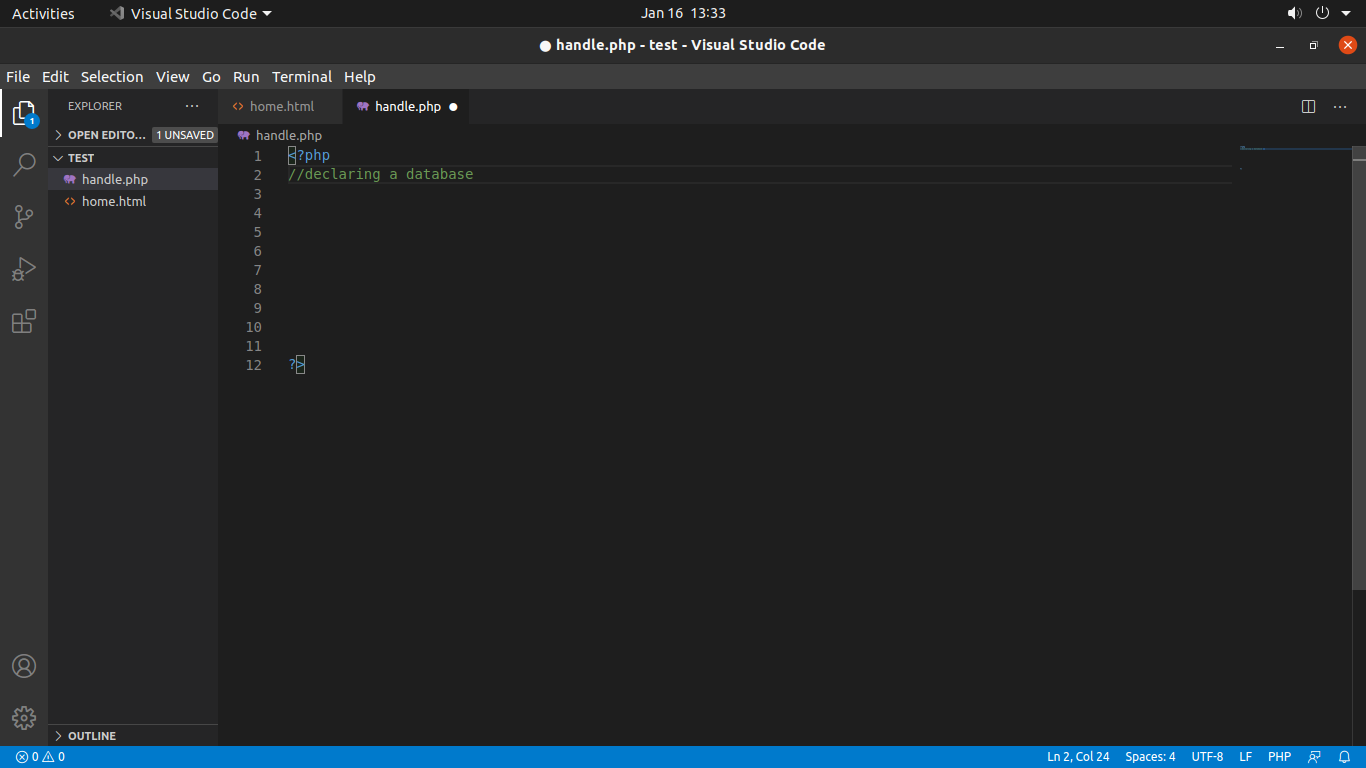Open the notifications bell in status bar

point(1345,757)
